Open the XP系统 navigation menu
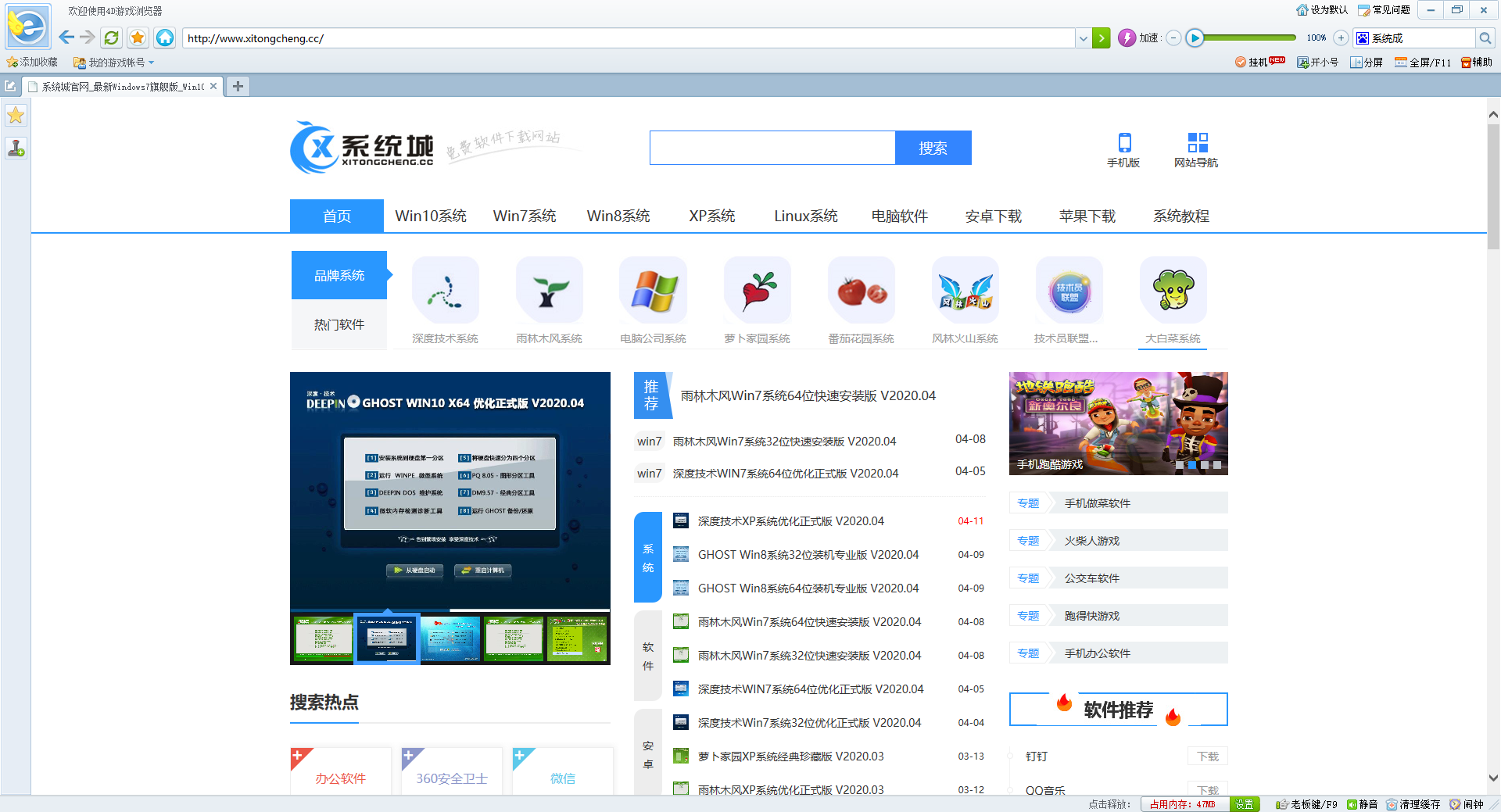The width and height of the screenshot is (1501, 812). click(x=712, y=216)
